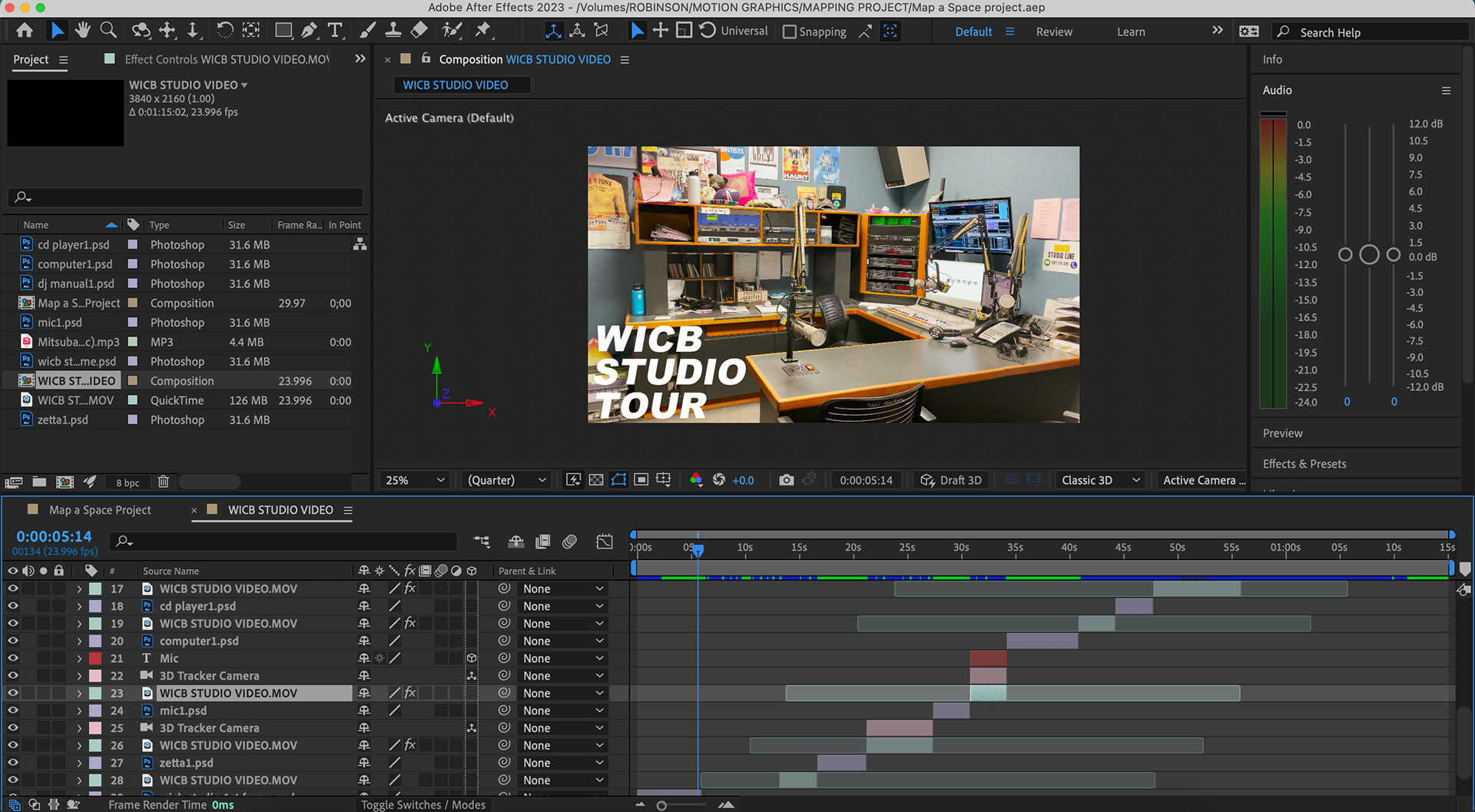Screen dimensions: 1475x812
Task: Toggle Draft 3D mode
Action: point(951,480)
